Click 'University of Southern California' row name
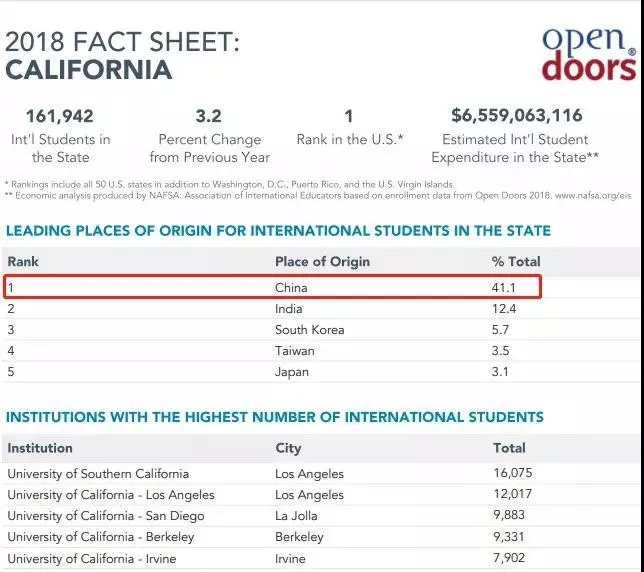This screenshot has width=644, height=572. [98, 474]
